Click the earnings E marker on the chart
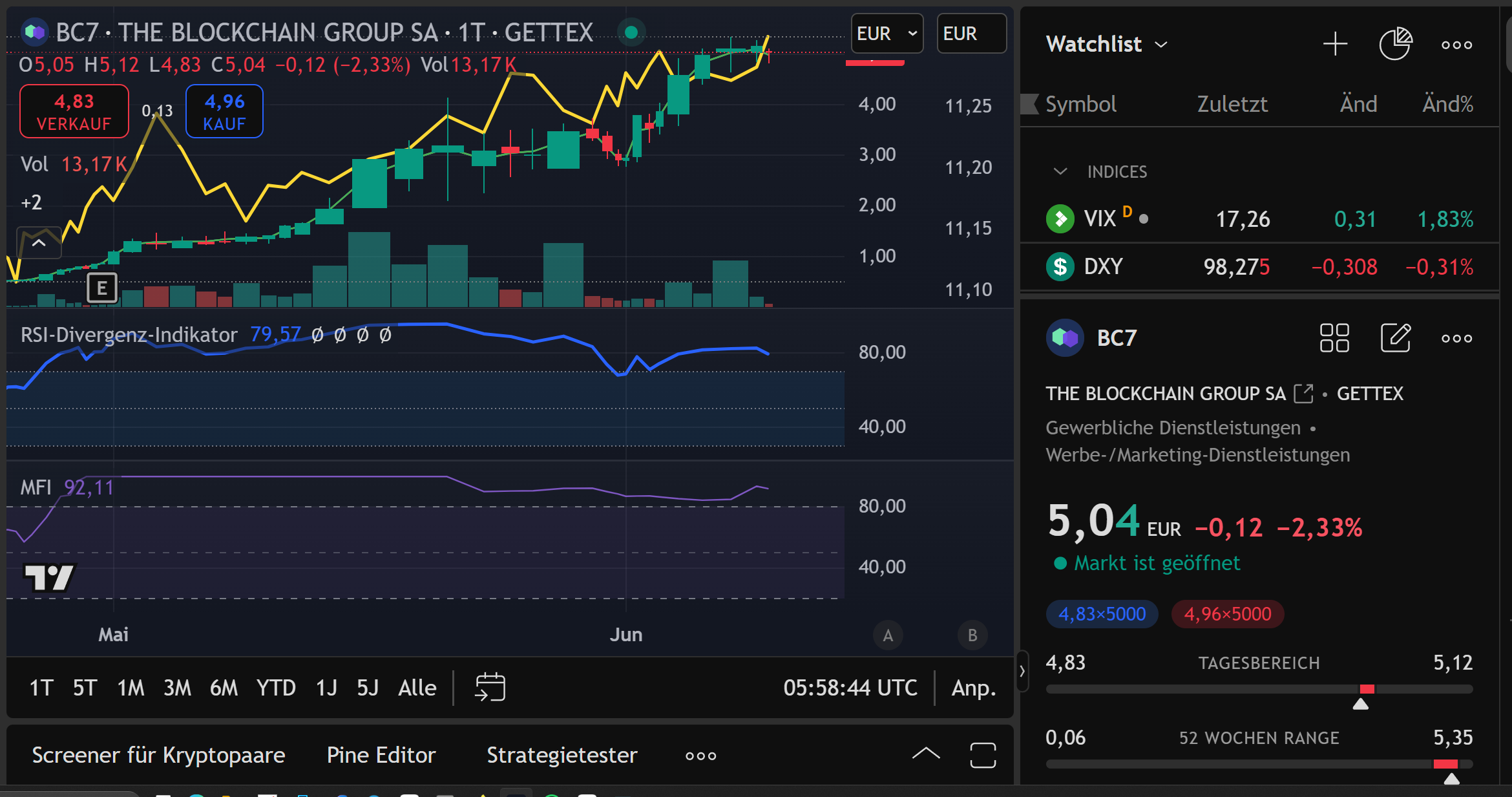The width and height of the screenshot is (1512, 797). point(101,288)
